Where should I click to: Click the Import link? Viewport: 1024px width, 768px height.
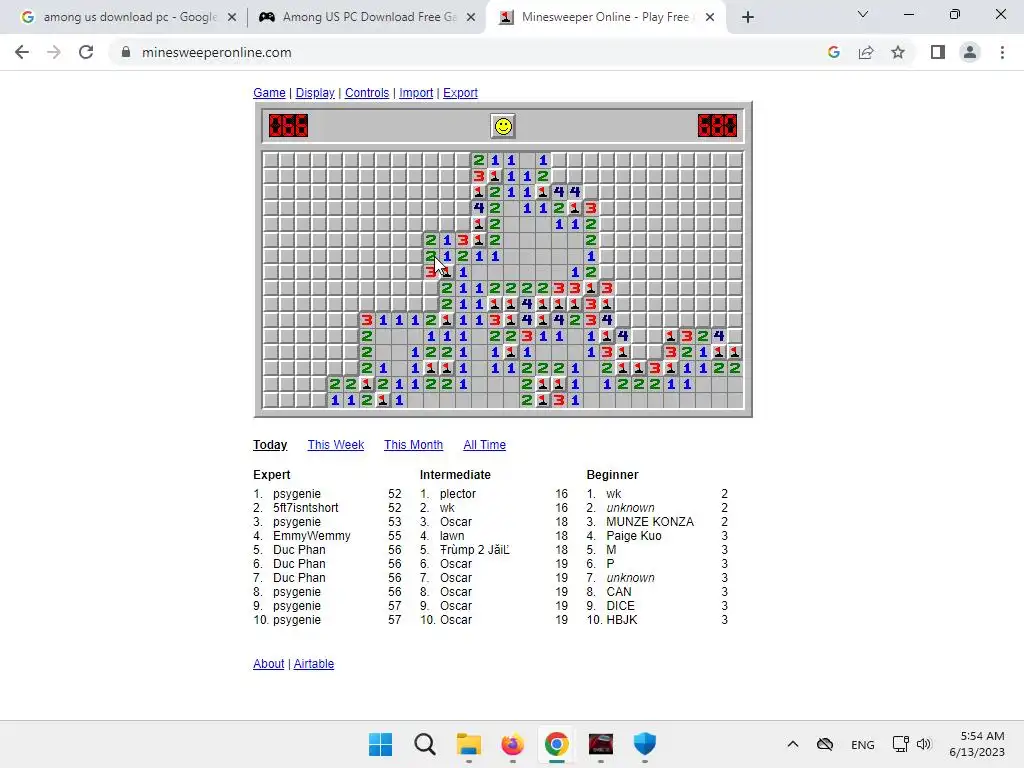(x=416, y=93)
